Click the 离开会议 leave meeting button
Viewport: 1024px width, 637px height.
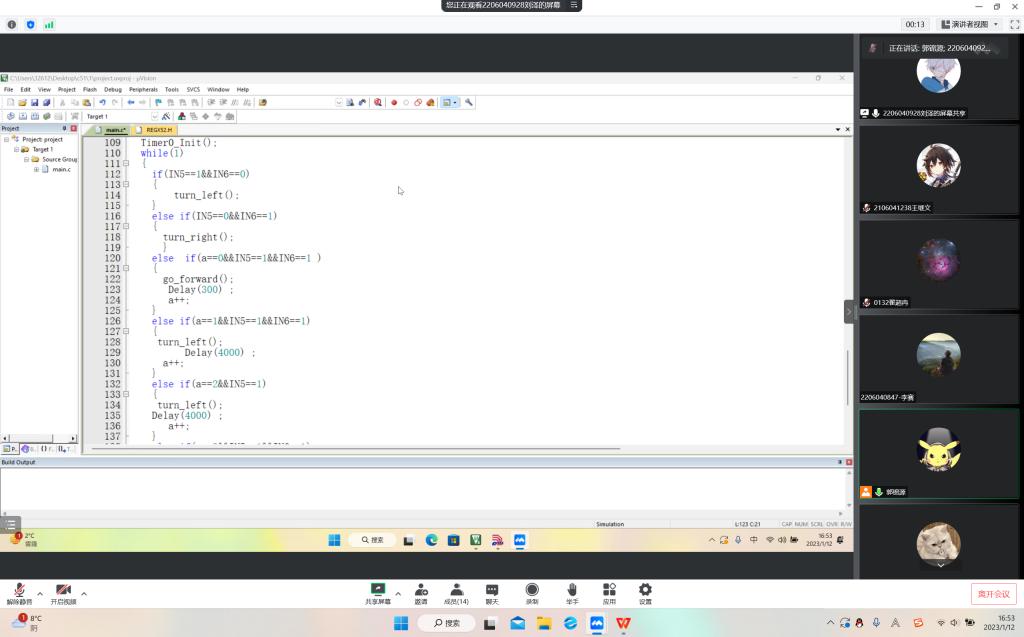[992, 593]
